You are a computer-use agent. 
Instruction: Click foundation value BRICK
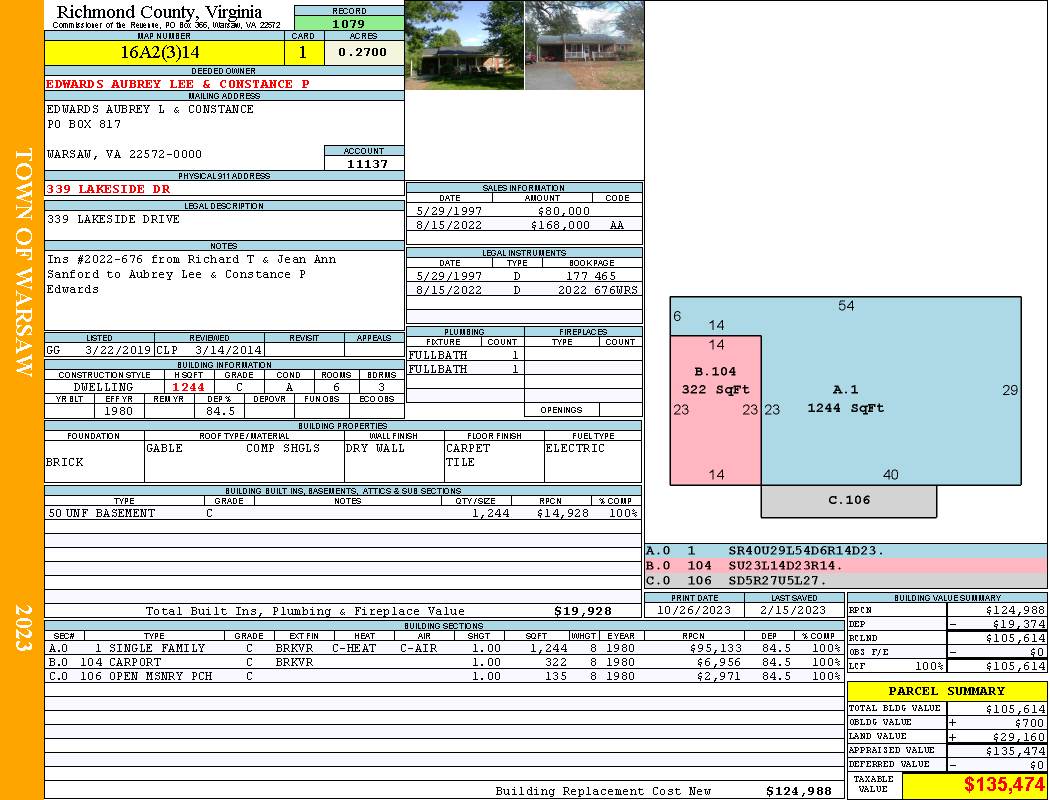click(x=65, y=462)
